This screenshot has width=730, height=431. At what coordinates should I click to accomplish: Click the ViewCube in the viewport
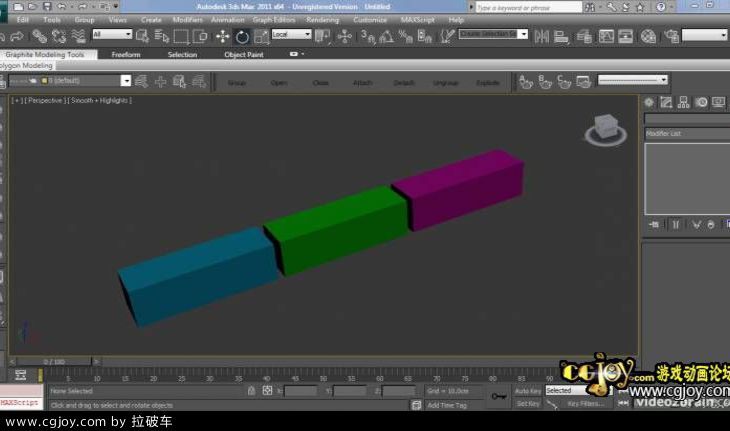tap(604, 128)
